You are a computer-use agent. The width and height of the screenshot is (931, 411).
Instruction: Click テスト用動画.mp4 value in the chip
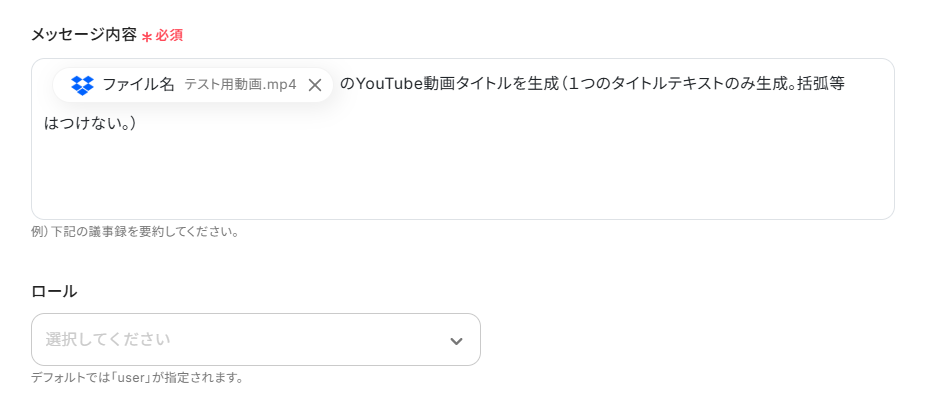(240, 85)
